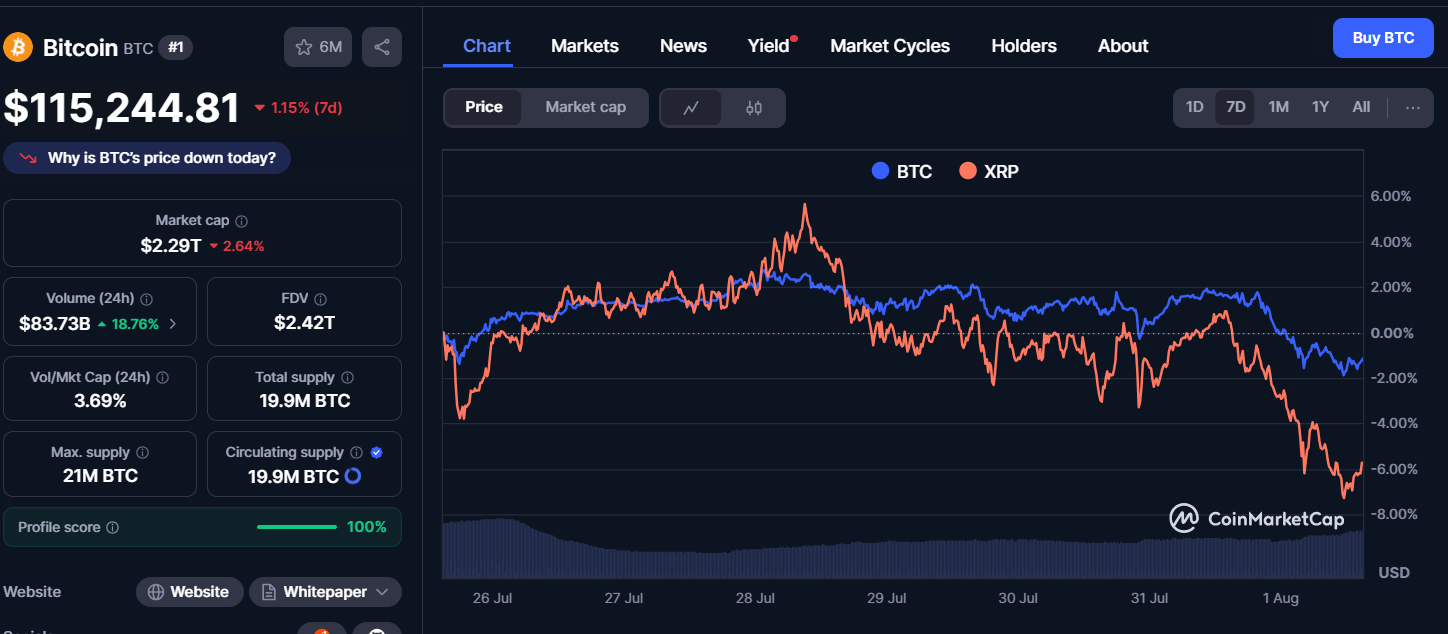Set chart range to 7D
Screen dimensions: 1448x634
pyautogui.click(x=1236, y=108)
